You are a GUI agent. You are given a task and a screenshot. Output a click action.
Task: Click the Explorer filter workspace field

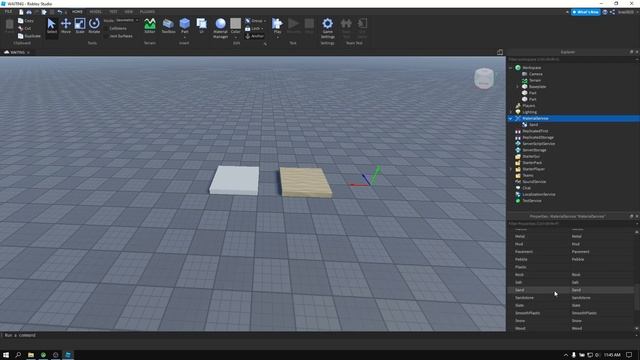tap(571, 59)
